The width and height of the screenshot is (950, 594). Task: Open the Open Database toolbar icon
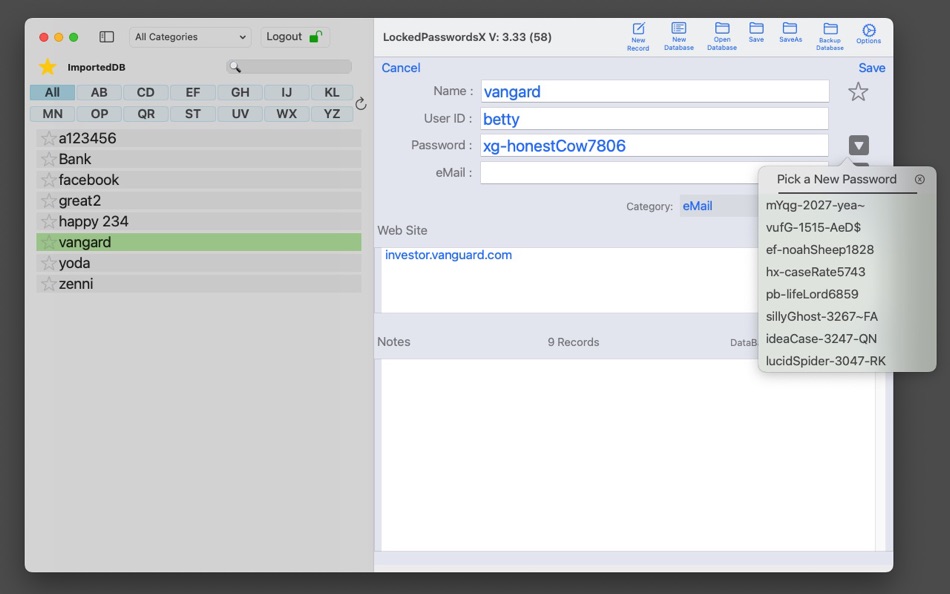point(722,36)
